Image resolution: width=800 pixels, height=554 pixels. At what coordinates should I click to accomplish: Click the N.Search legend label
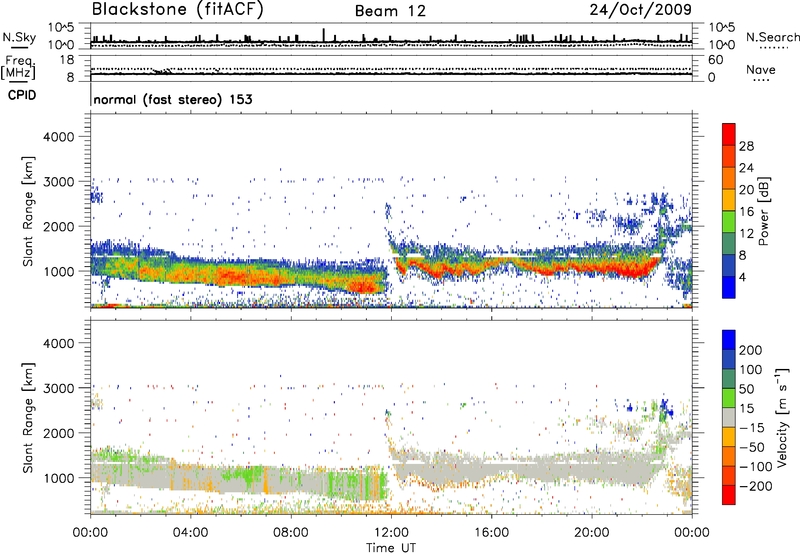(772, 37)
